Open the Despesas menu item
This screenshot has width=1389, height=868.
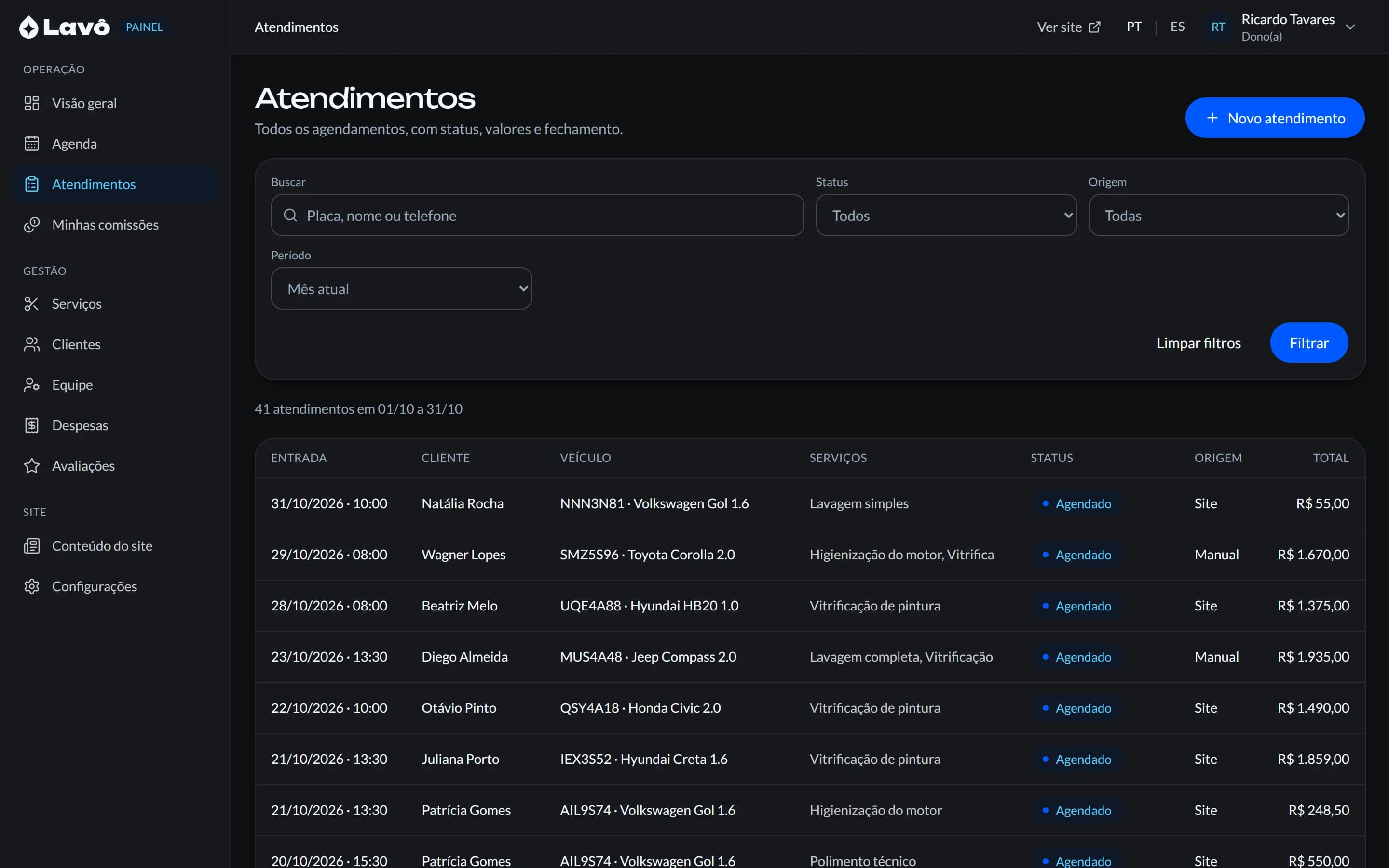point(115,425)
